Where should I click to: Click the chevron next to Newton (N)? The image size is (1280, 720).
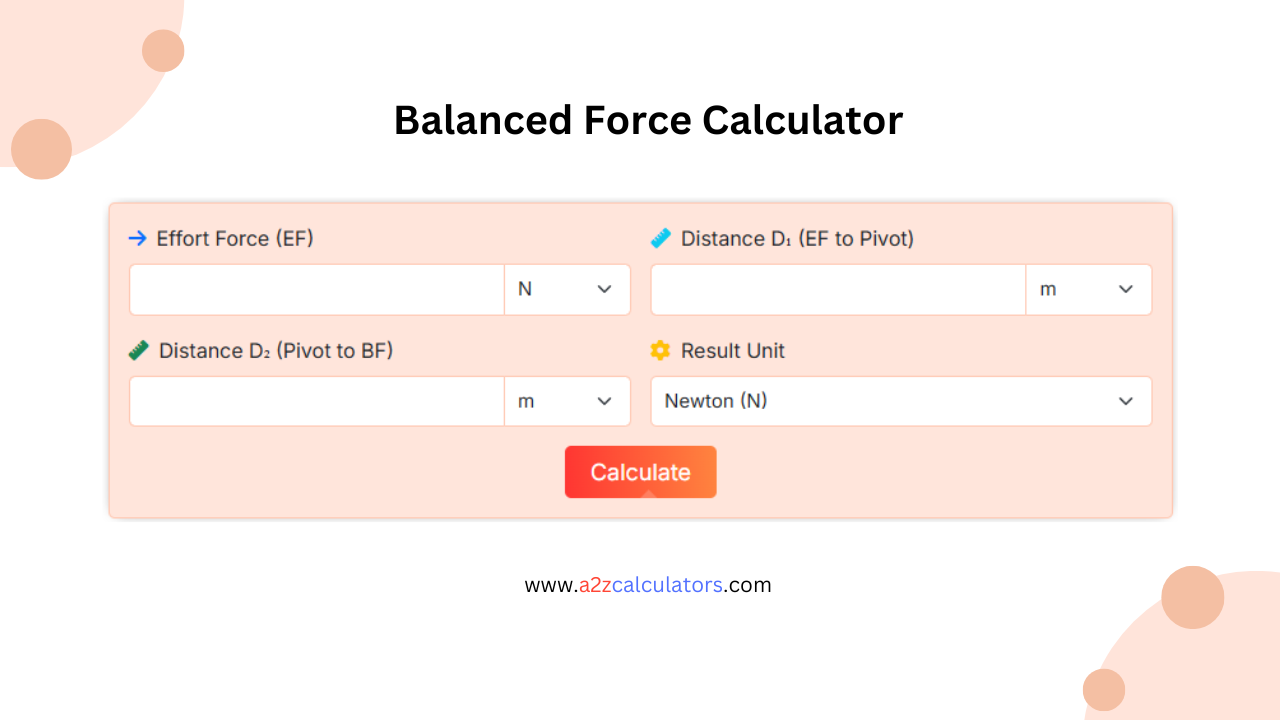[x=1126, y=401]
